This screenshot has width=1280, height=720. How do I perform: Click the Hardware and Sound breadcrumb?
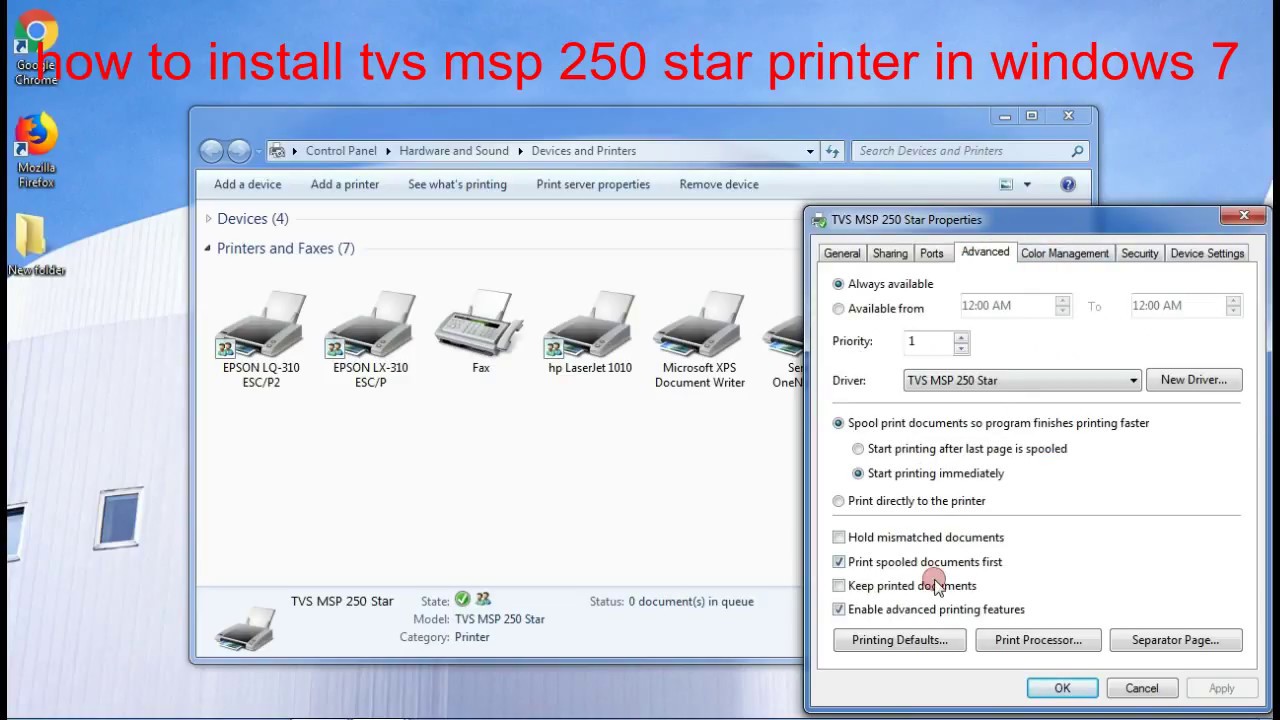(x=454, y=151)
